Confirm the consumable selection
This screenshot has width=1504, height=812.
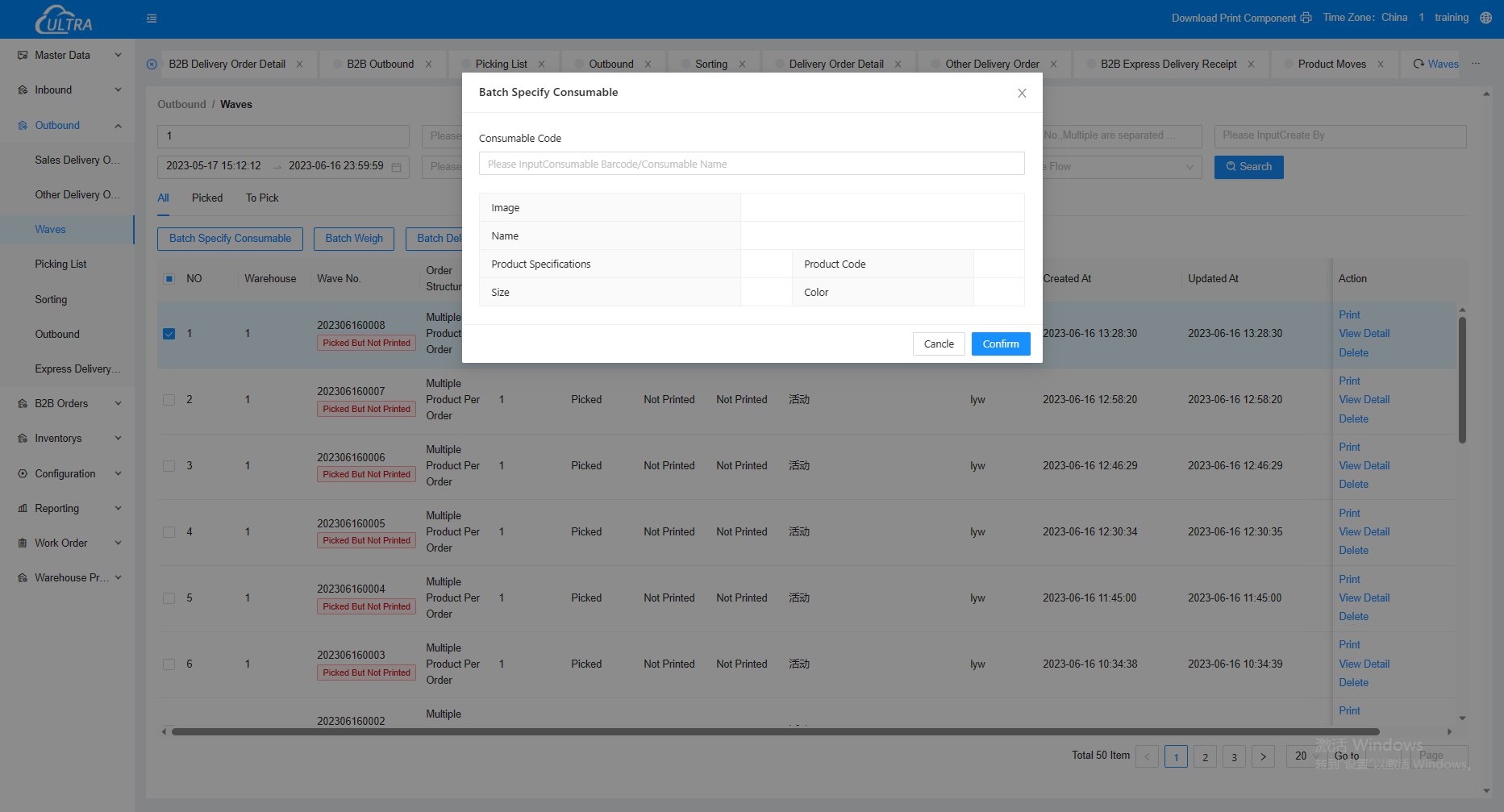point(1001,344)
